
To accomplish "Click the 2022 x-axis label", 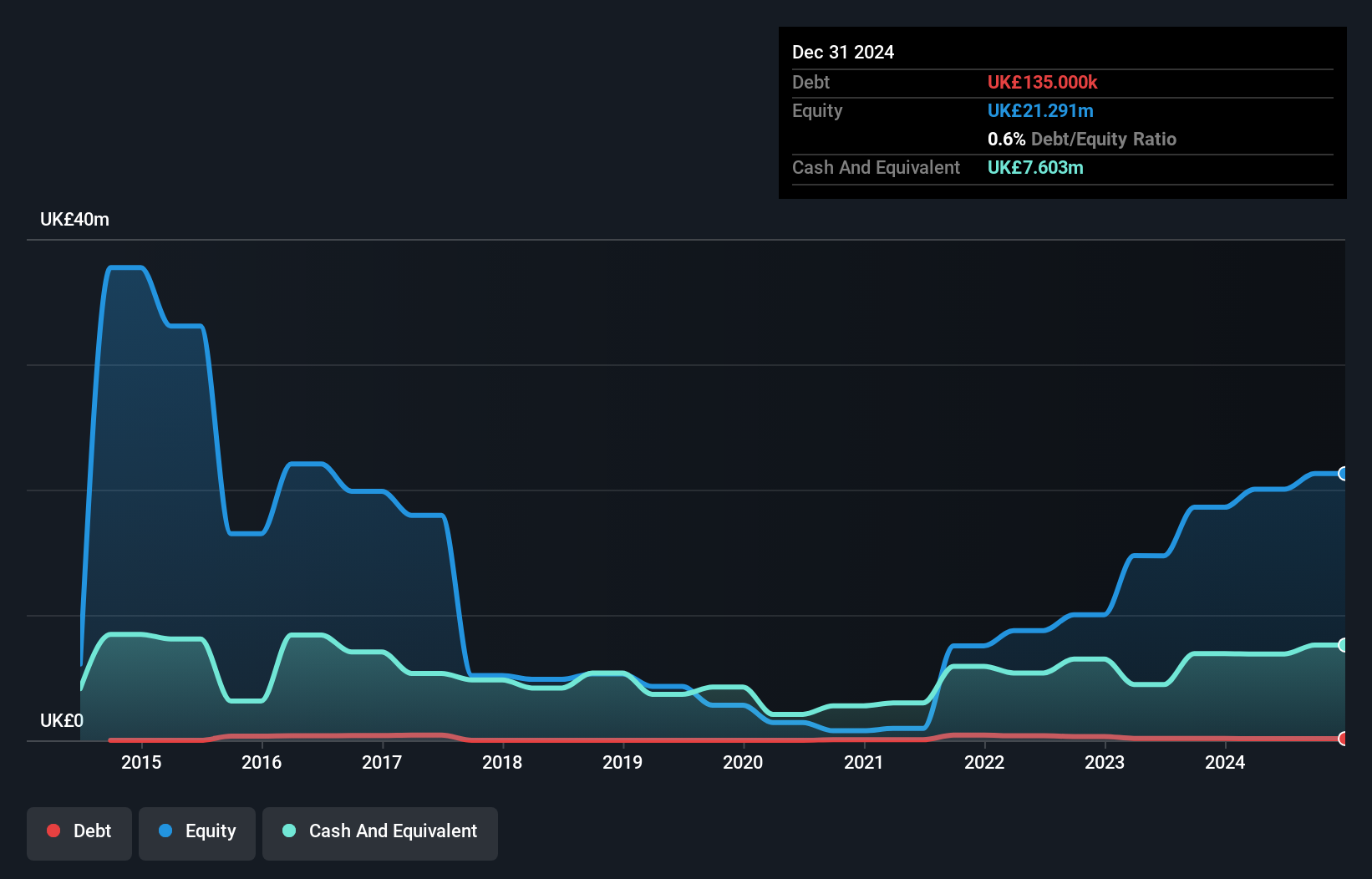I will tap(984, 762).
